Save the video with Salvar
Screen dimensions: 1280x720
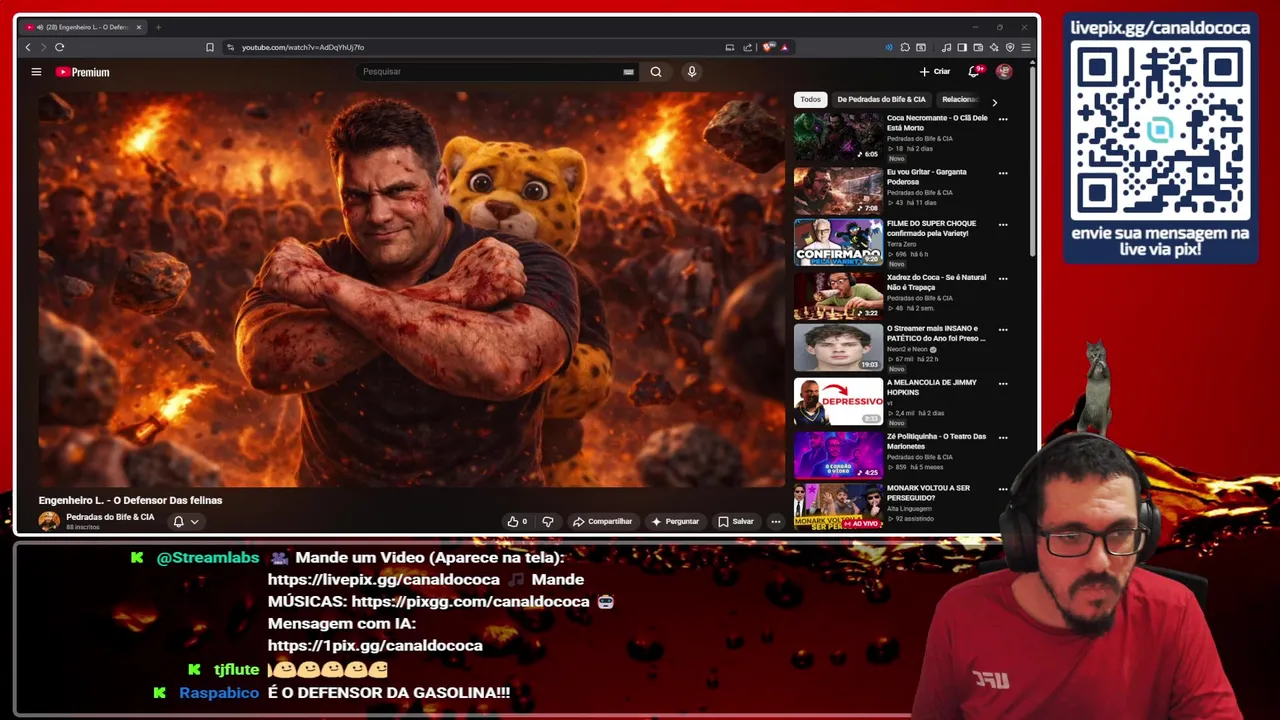[735, 521]
